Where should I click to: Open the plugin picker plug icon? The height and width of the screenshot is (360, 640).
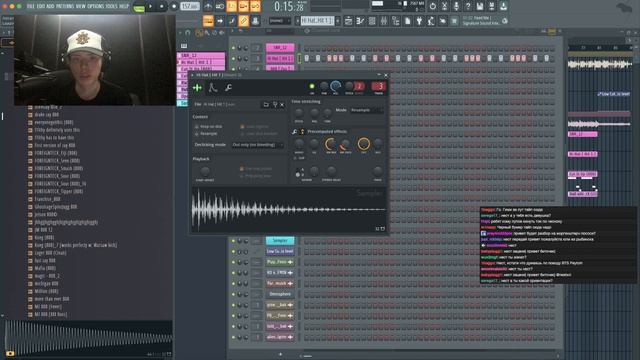pyautogui.click(x=419, y=21)
